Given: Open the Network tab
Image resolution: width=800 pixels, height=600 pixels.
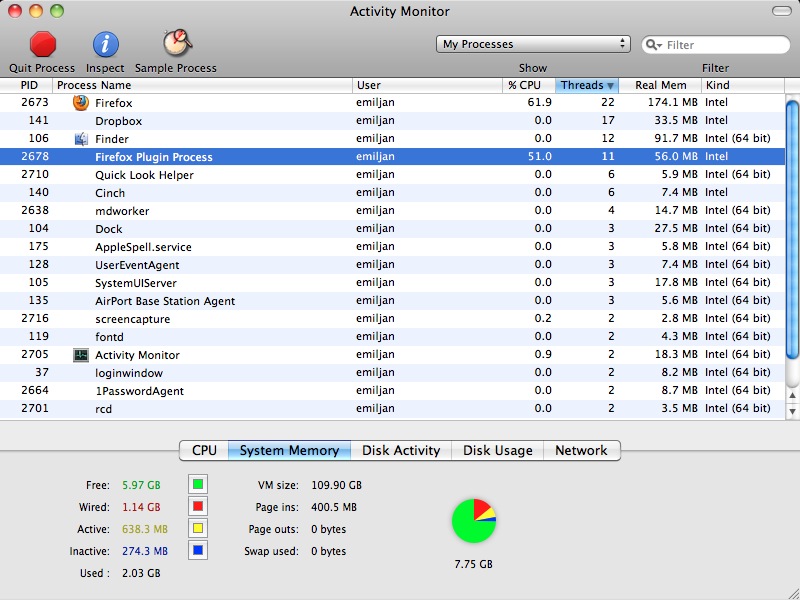Looking at the screenshot, I should pyautogui.click(x=582, y=451).
